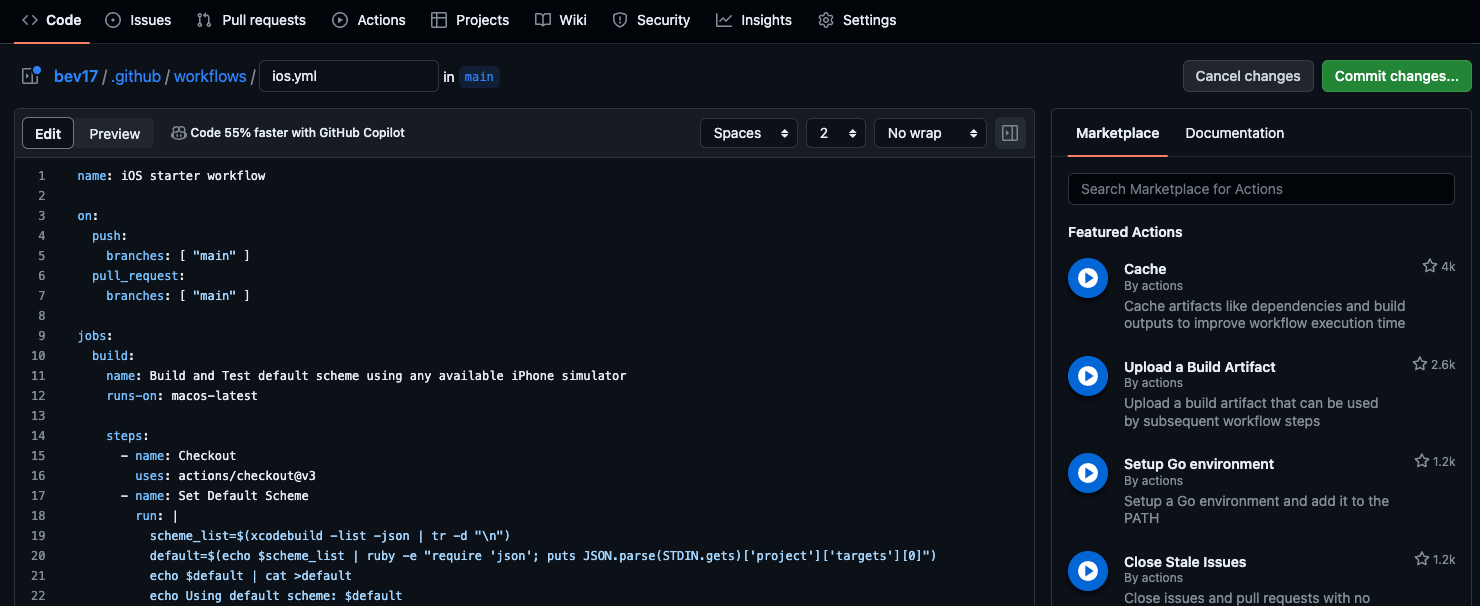Switch to the Documentation tab

(x=1234, y=133)
